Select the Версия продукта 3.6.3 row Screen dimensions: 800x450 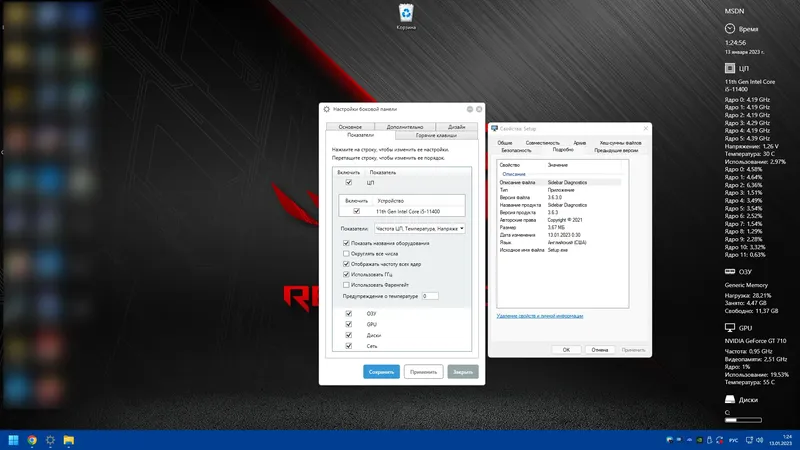(x=560, y=212)
